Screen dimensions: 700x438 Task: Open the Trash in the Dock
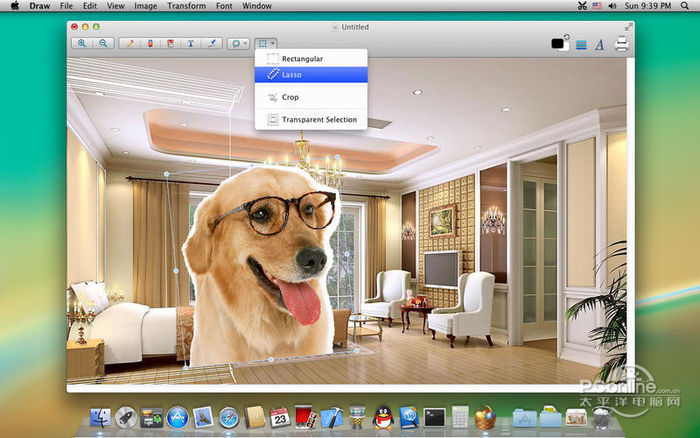tap(602, 418)
